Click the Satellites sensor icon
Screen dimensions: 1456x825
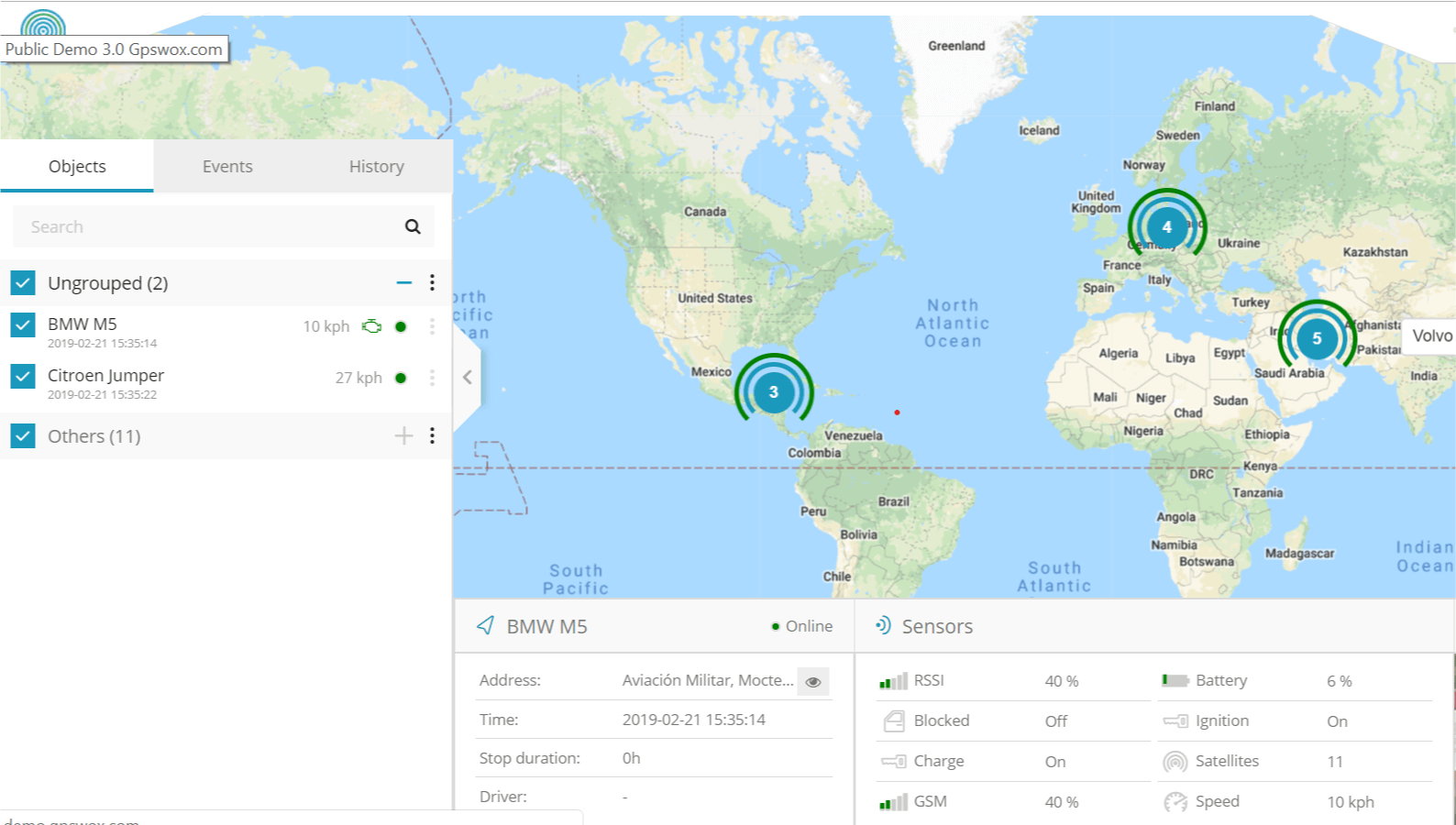coord(1175,761)
